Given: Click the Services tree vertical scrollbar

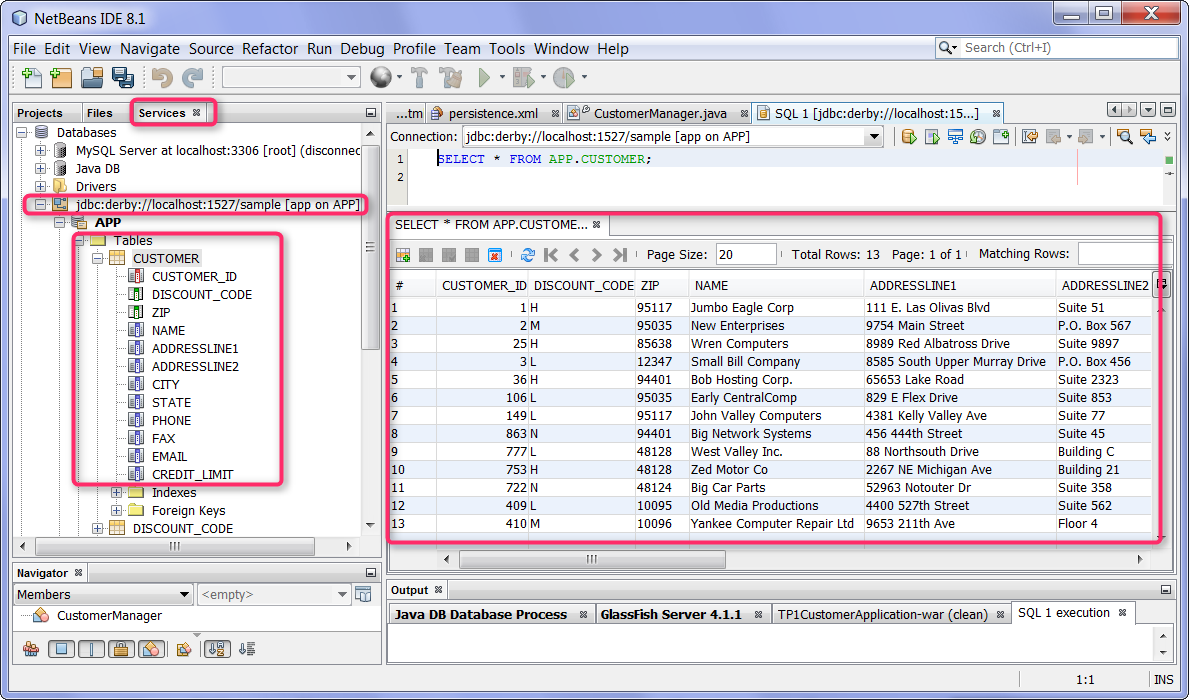Looking at the screenshot, I should point(370,247).
